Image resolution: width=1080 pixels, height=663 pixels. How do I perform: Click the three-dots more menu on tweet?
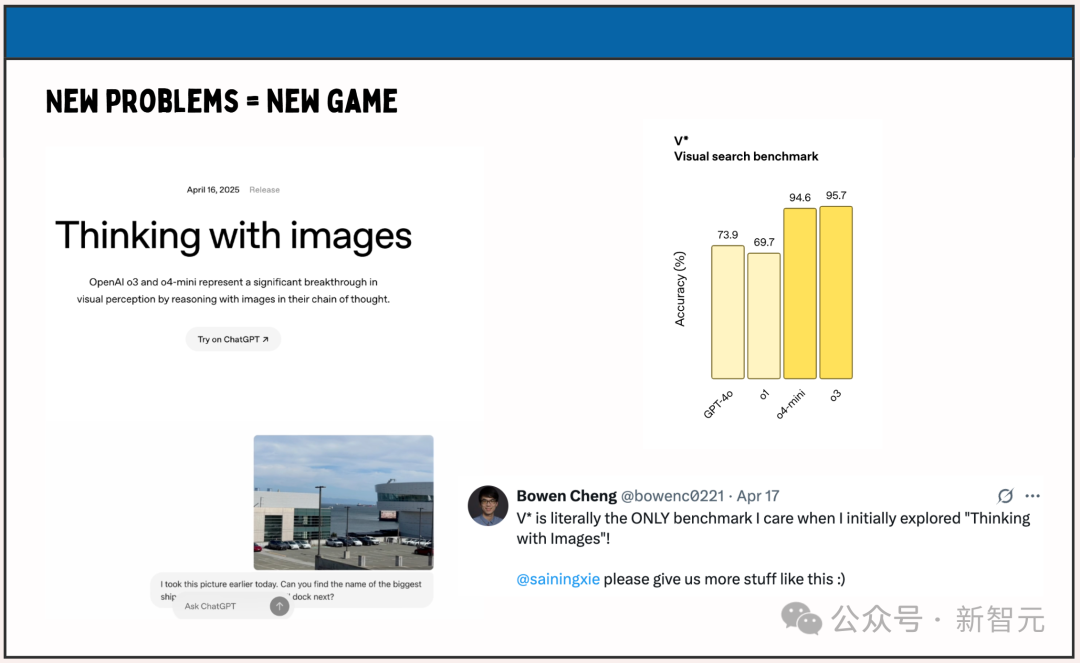1032,496
